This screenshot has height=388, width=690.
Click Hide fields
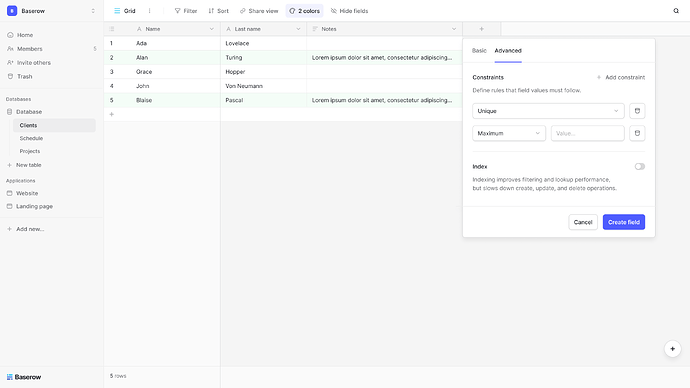pyautogui.click(x=349, y=11)
